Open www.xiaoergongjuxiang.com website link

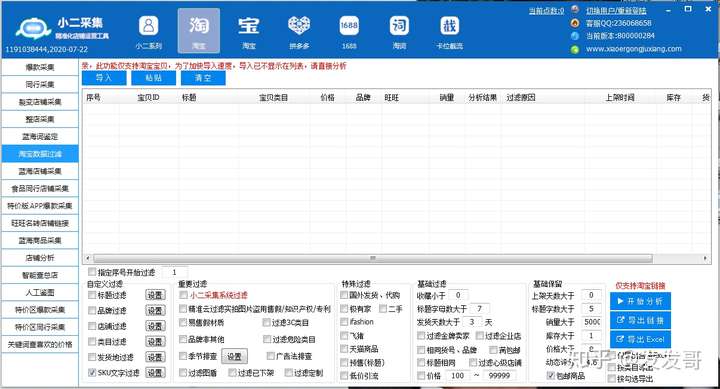pos(634,49)
